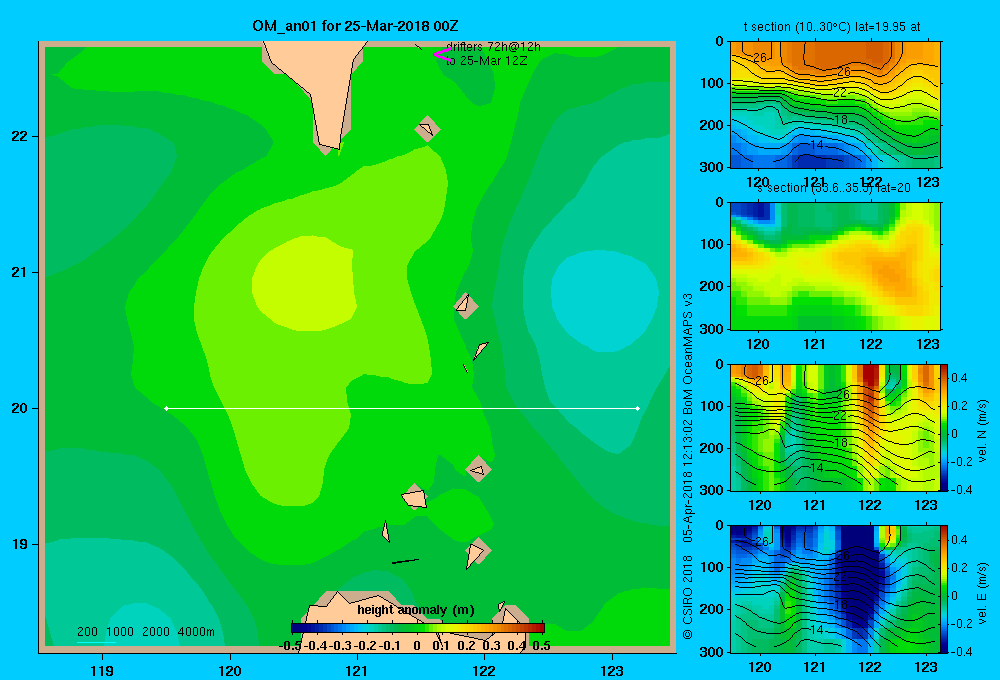This screenshot has height=680, width=1000.
Task: Click the vel. E velocity colorbar
Action: tap(944, 589)
